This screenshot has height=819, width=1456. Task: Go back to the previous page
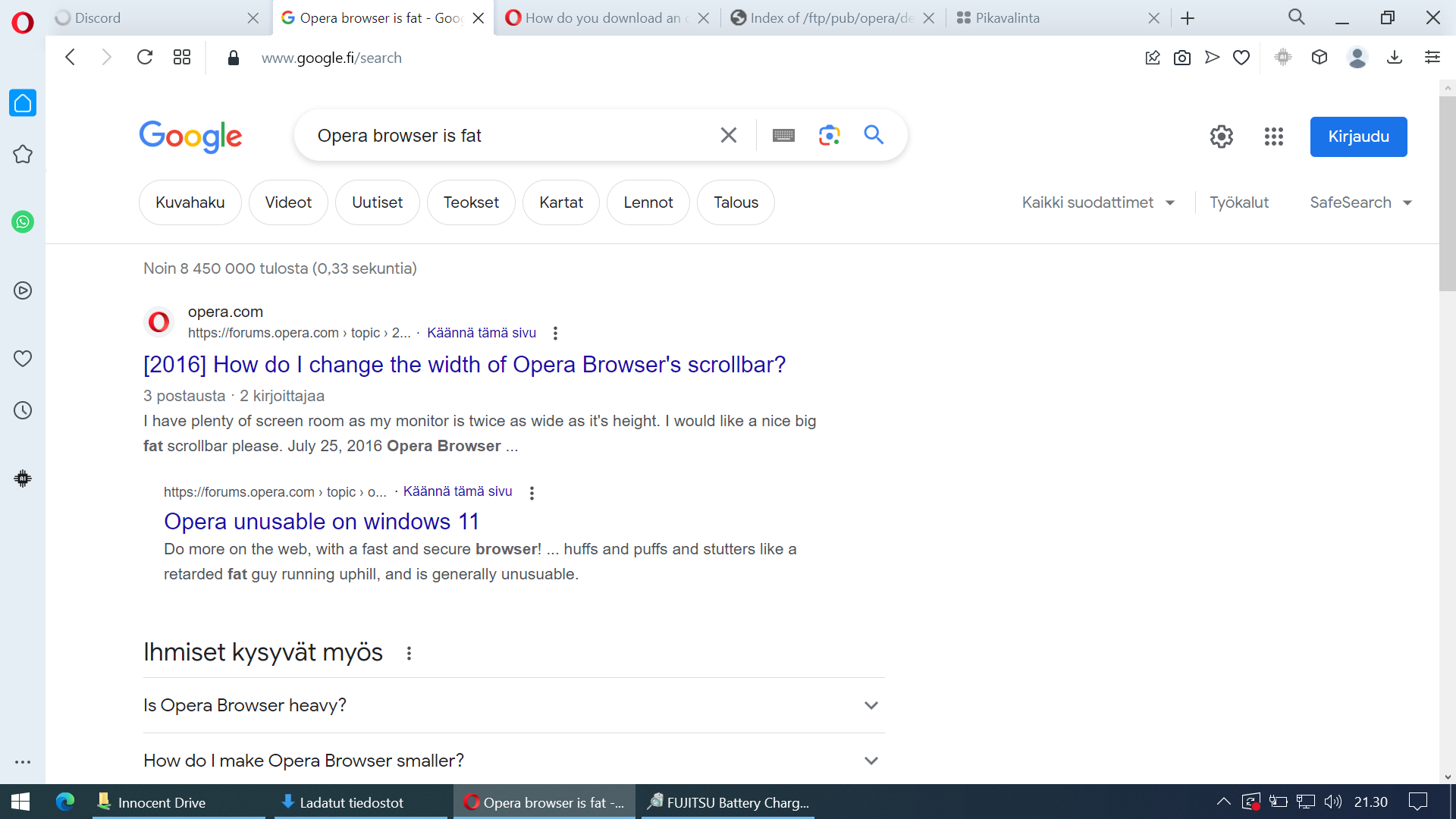click(x=70, y=58)
